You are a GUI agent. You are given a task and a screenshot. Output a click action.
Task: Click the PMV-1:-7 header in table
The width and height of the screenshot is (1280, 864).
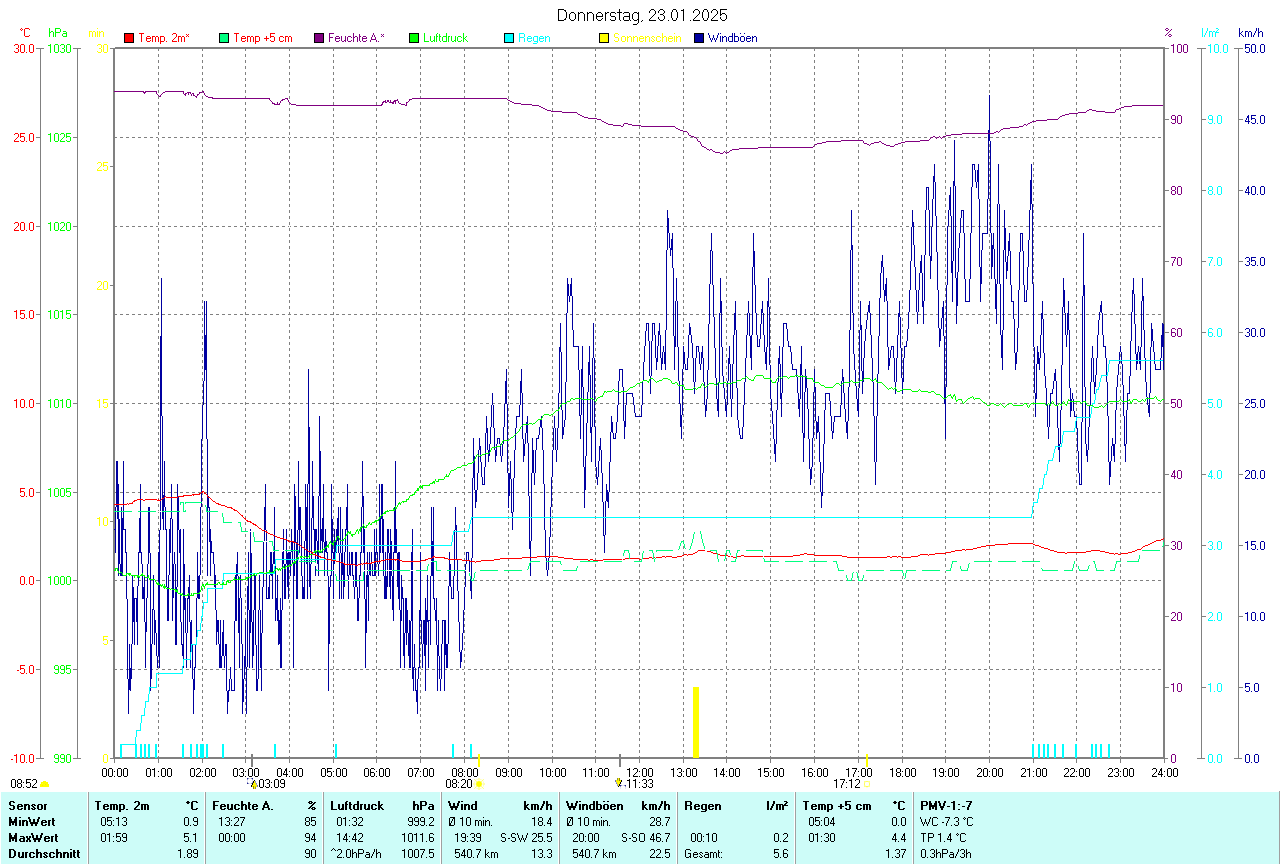coord(946,805)
